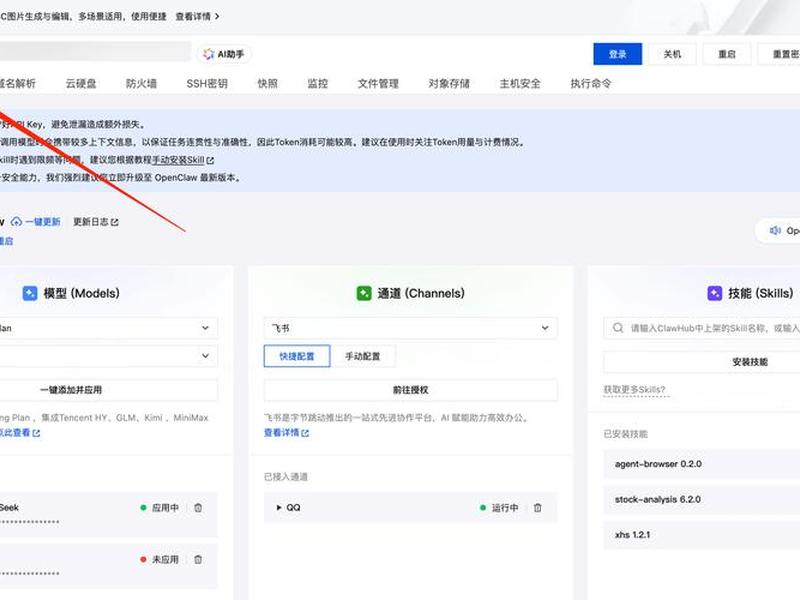Viewport: 800px width, 600px height.
Task: Delete the QQ channel trash icon
Action: (x=538, y=508)
